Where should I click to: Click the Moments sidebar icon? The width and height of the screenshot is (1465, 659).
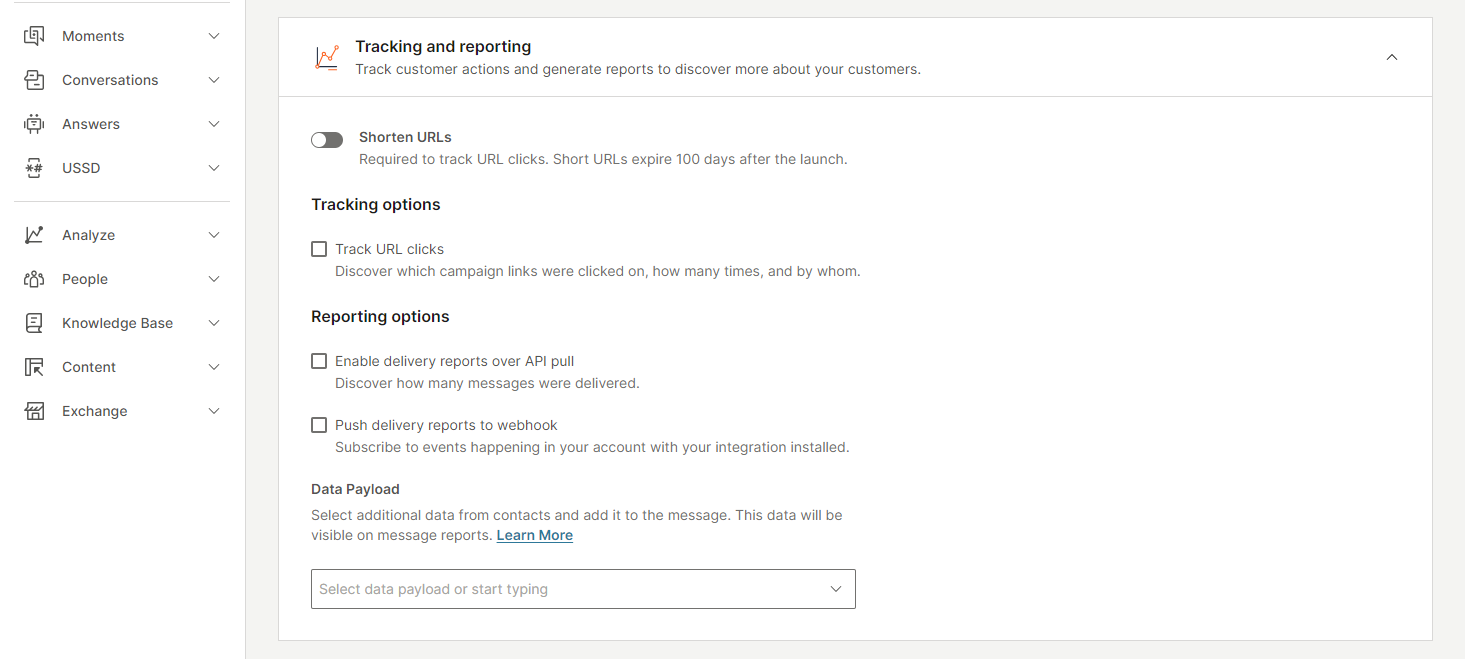pyautogui.click(x=34, y=36)
